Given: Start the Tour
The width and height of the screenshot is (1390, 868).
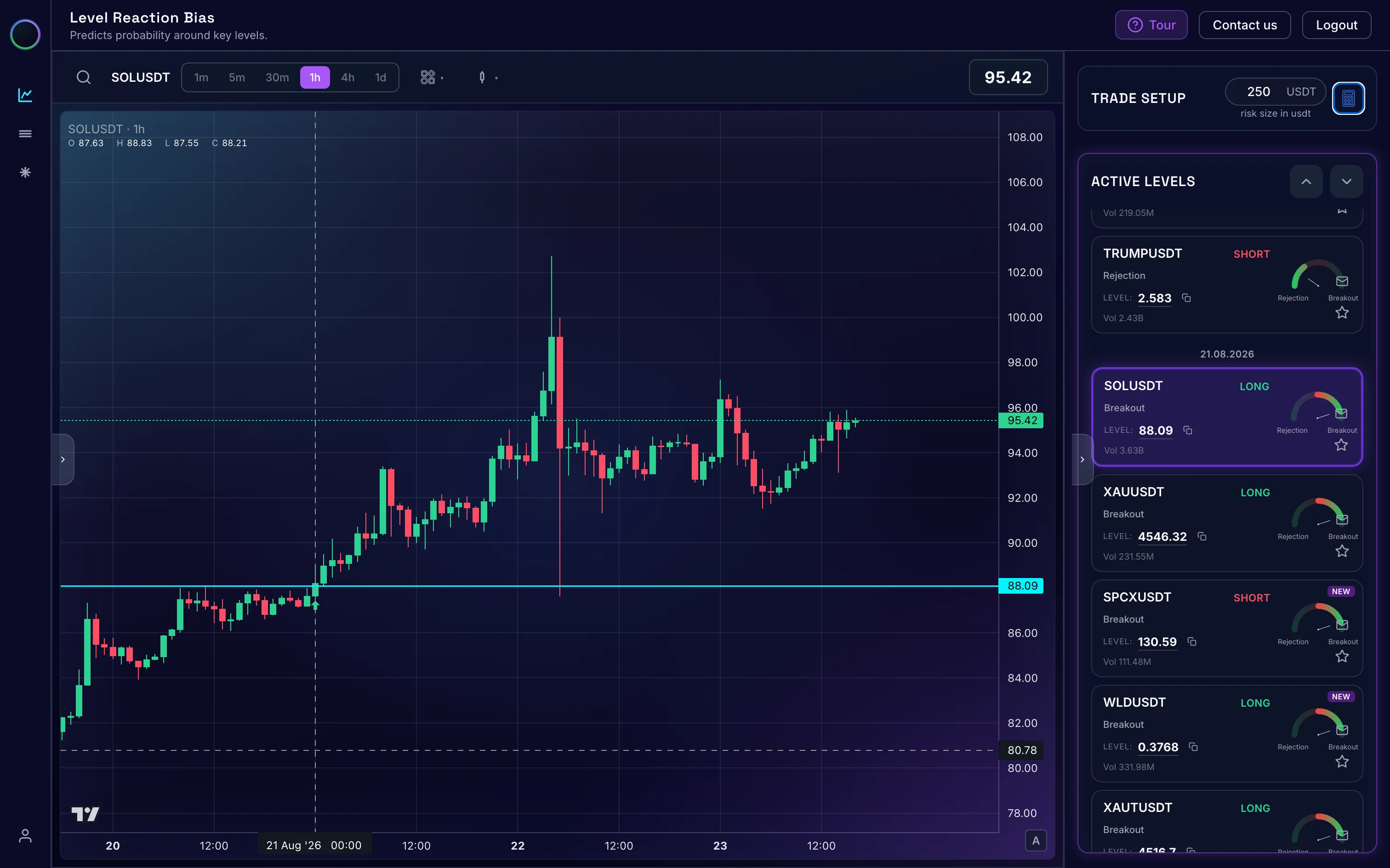Looking at the screenshot, I should (x=1151, y=25).
